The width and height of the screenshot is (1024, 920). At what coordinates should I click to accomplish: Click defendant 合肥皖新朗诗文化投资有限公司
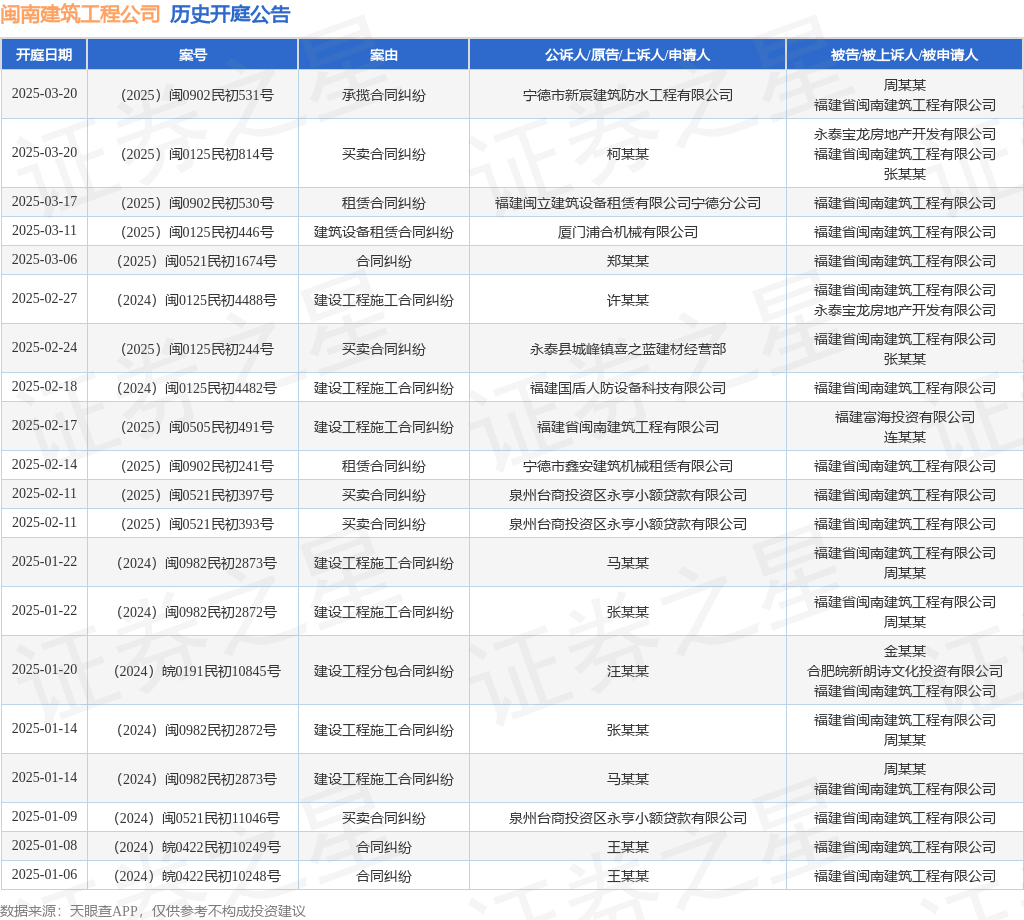tap(904, 671)
